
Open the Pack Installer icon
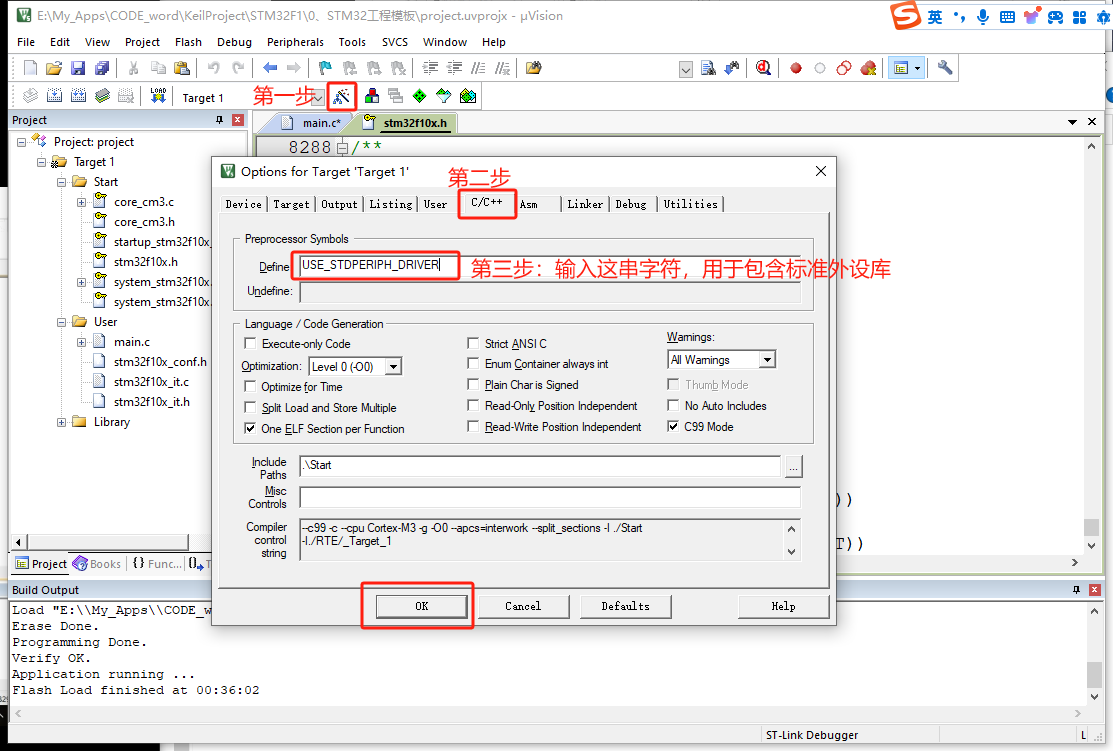468,96
